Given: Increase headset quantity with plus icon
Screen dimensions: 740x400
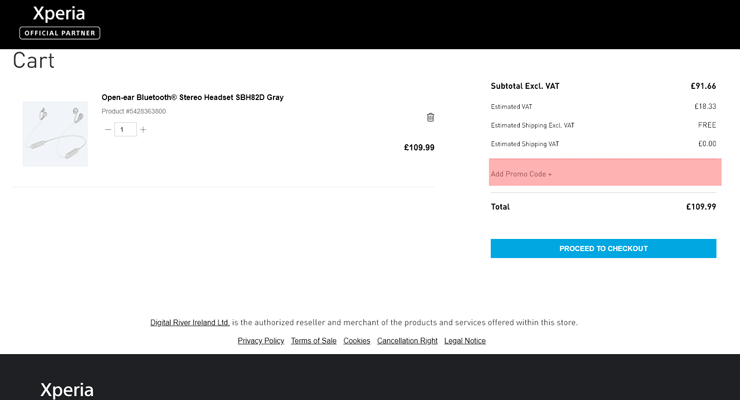Looking at the screenshot, I should click(x=143, y=129).
